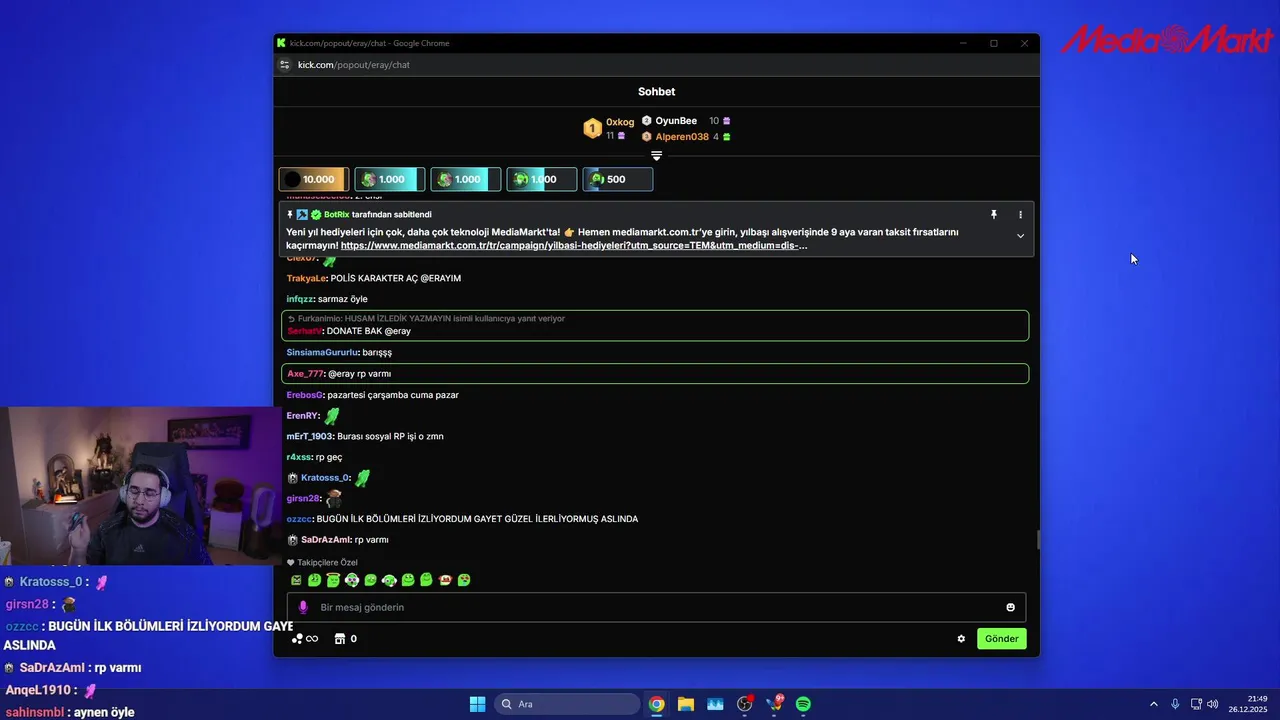Open the Windows Start menu
The height and width of the screenshot is (720, 1280).
477,704
